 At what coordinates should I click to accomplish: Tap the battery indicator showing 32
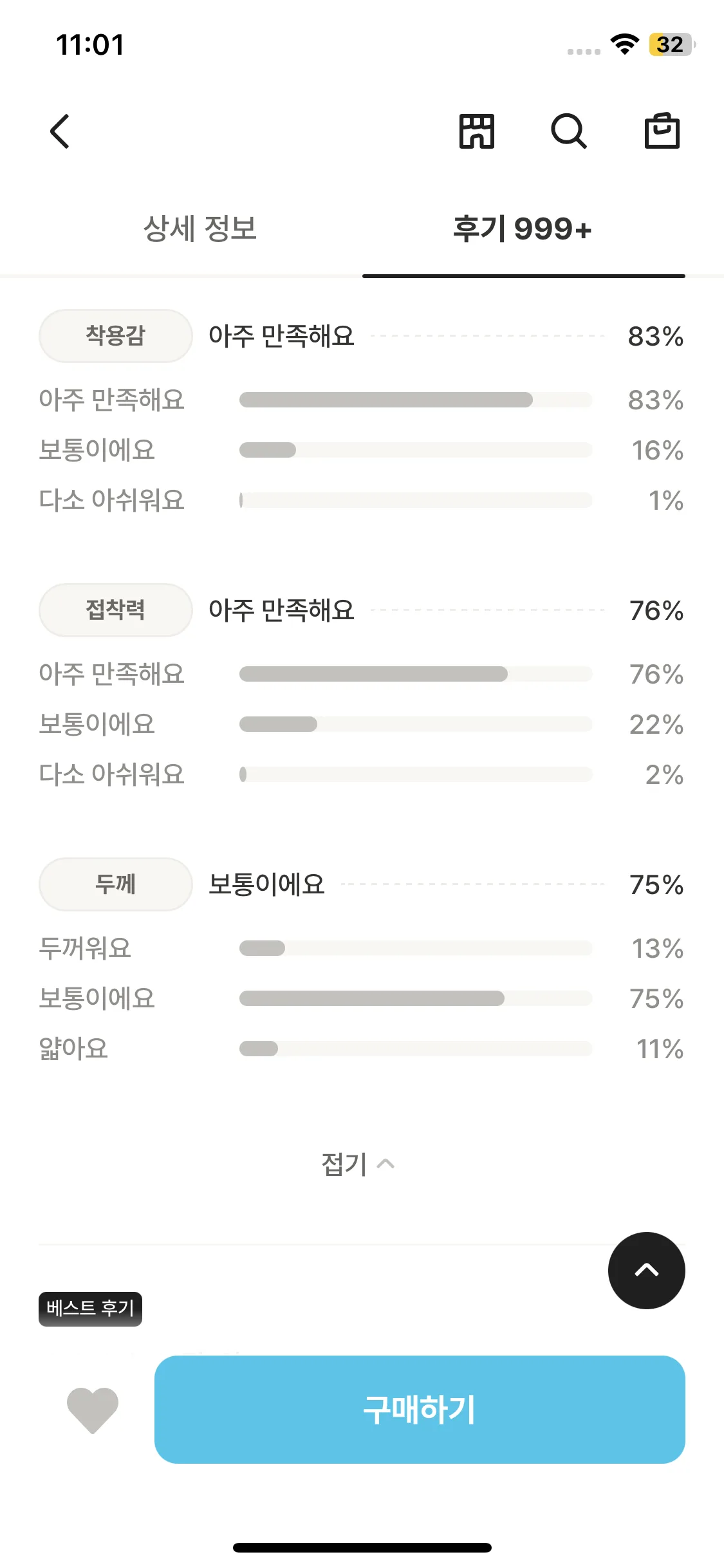(x=671, y=44)
